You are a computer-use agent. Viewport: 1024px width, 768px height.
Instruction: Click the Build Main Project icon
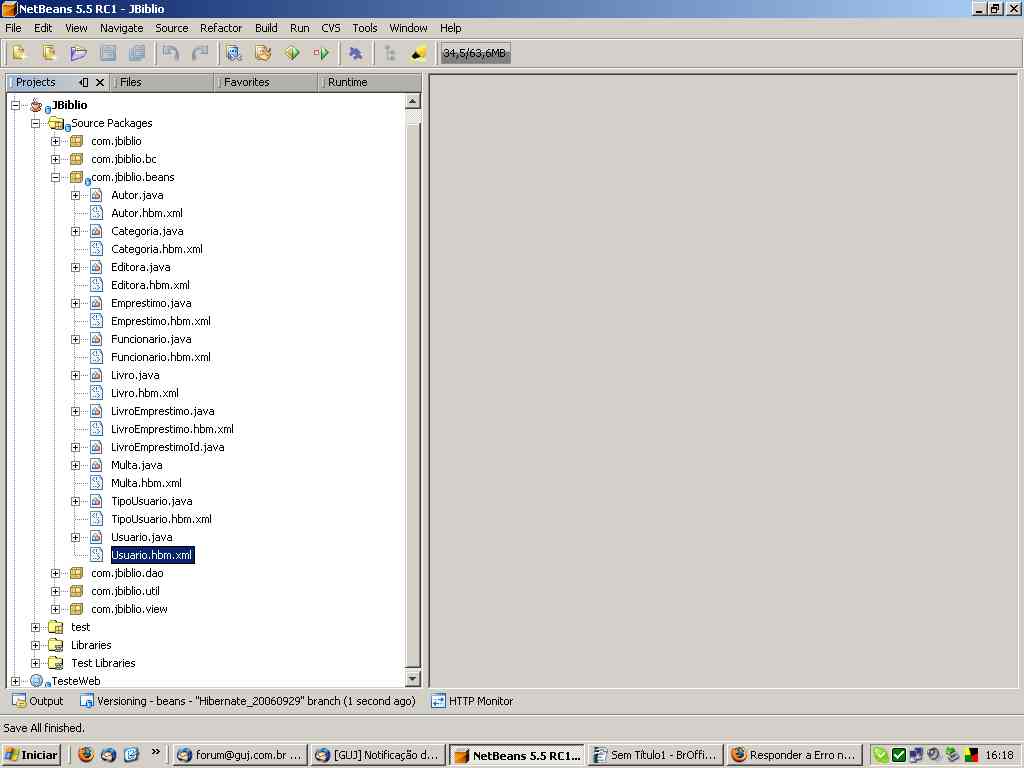[234, 53]
